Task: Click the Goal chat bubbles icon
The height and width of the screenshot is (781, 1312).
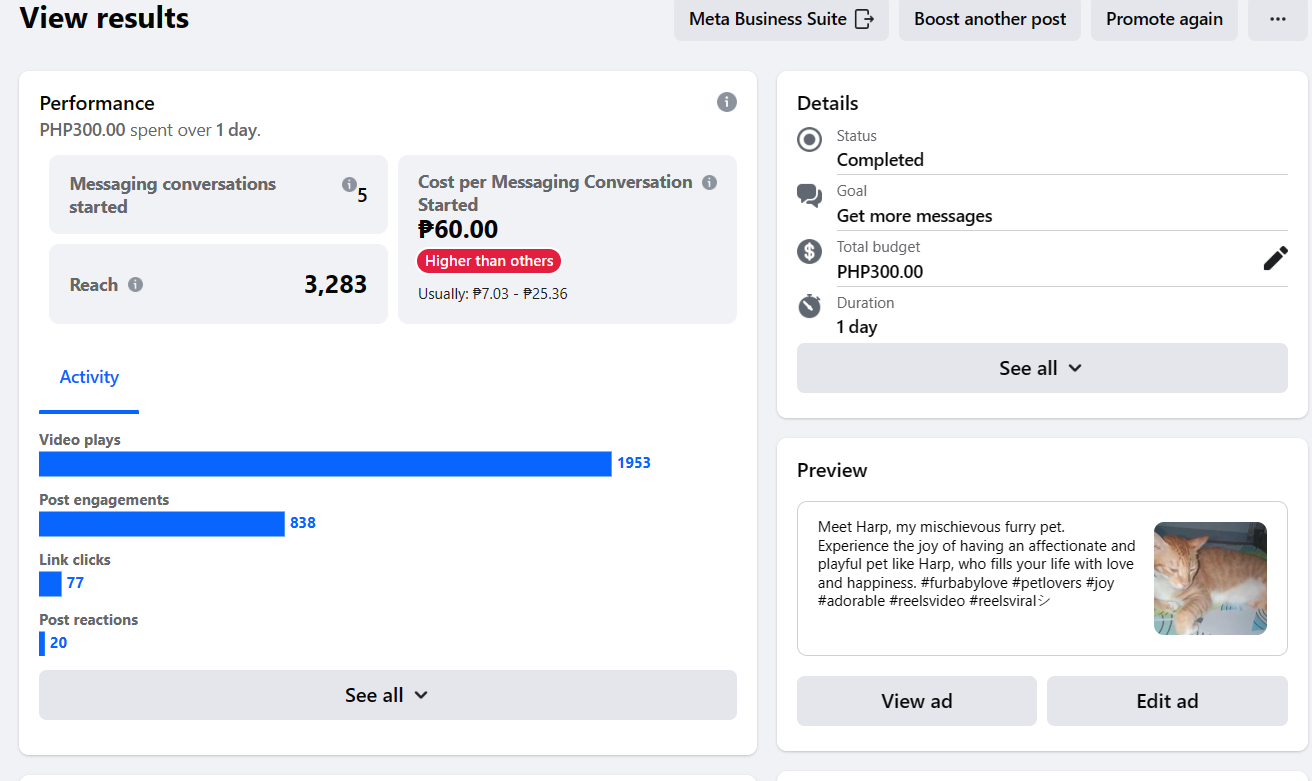Action: tap(809, 195)
